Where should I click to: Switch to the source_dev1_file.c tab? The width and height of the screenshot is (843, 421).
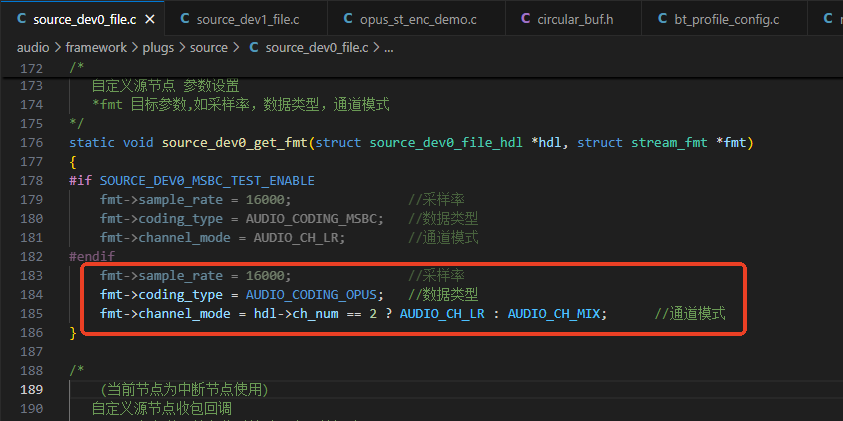click(245, 19)
